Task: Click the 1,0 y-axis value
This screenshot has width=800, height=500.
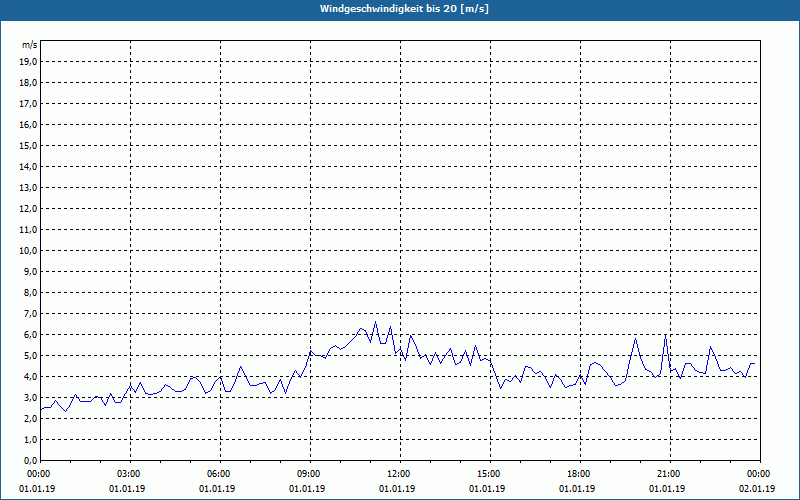Action: 30,439
